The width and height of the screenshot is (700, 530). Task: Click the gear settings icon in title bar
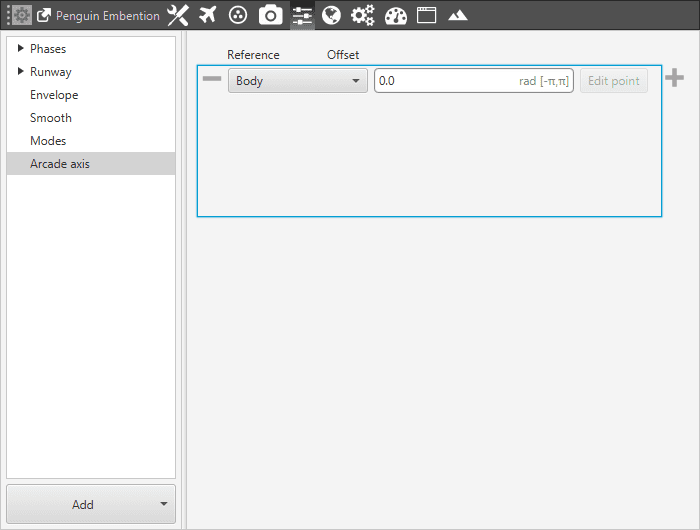pos(21,16)
